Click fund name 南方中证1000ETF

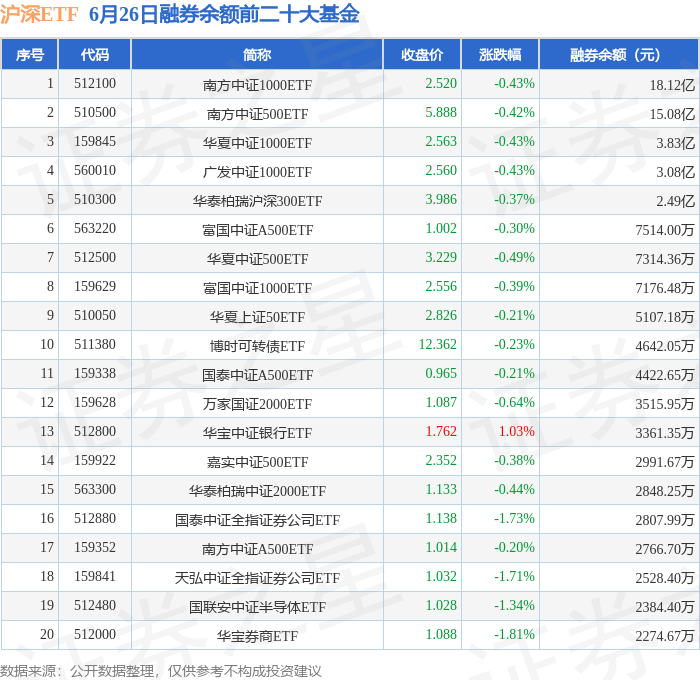[x=257, y=85]
